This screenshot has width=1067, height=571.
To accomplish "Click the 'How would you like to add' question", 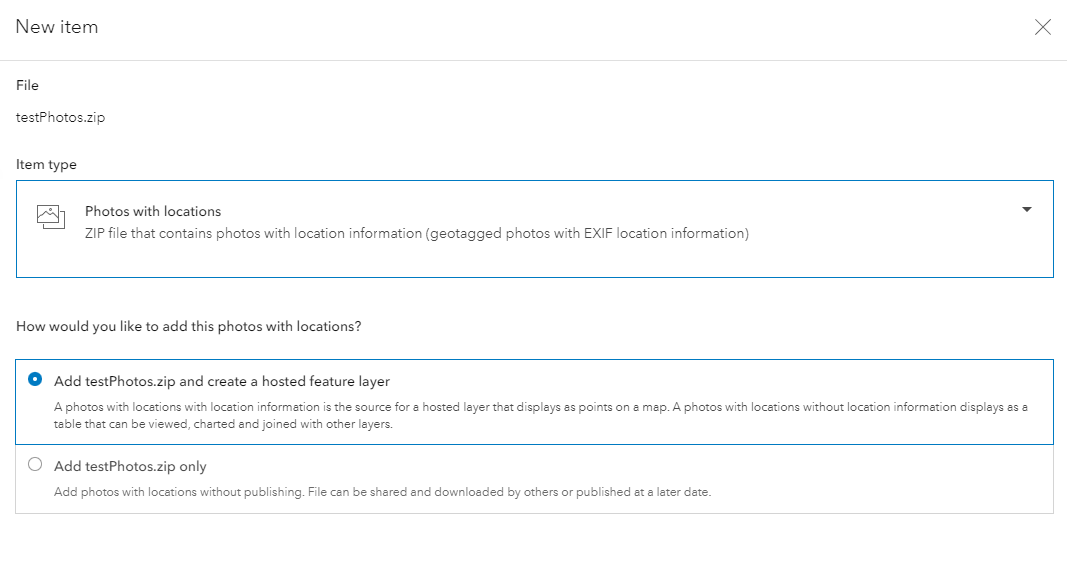I will pos(188,326).
